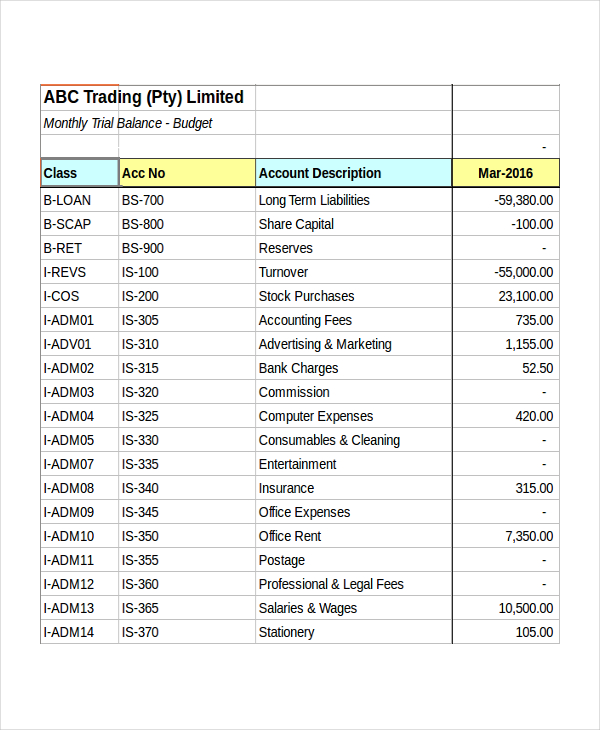This screenshot has width=600, height=730.
Task: Click the Office Rent description cell
Action: tap(290, 536)
